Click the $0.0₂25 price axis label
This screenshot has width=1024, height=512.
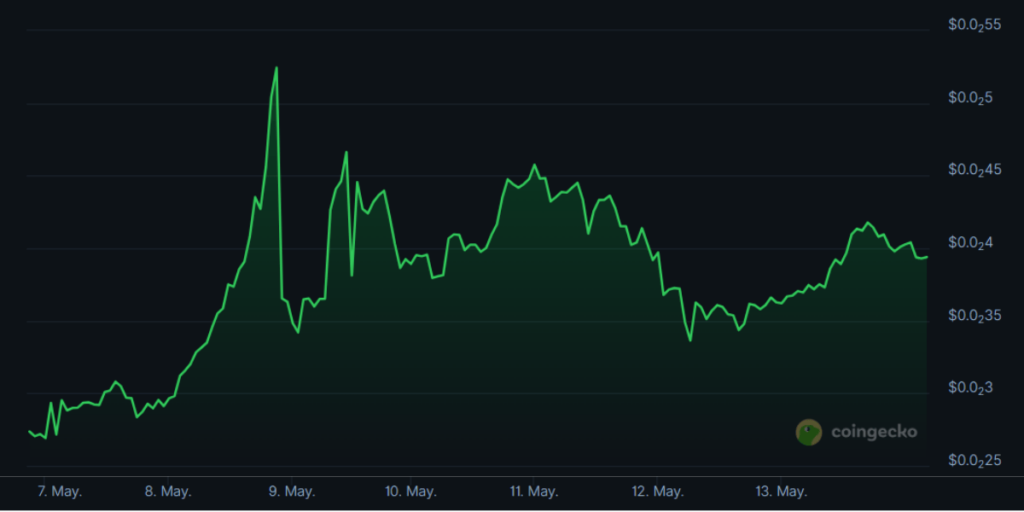click(974, 461)
